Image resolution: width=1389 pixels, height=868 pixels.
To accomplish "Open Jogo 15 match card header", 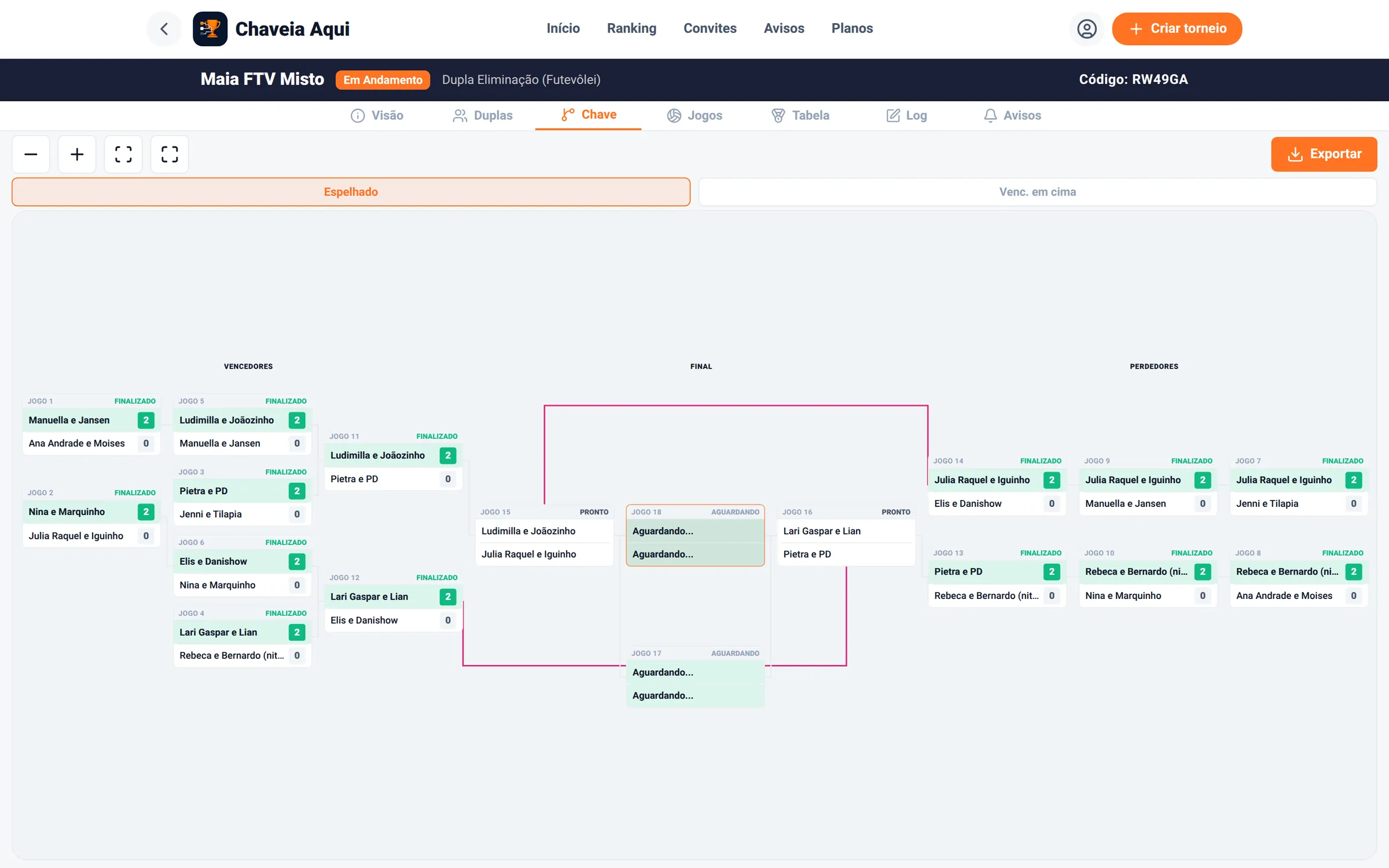I will [544, 512].
